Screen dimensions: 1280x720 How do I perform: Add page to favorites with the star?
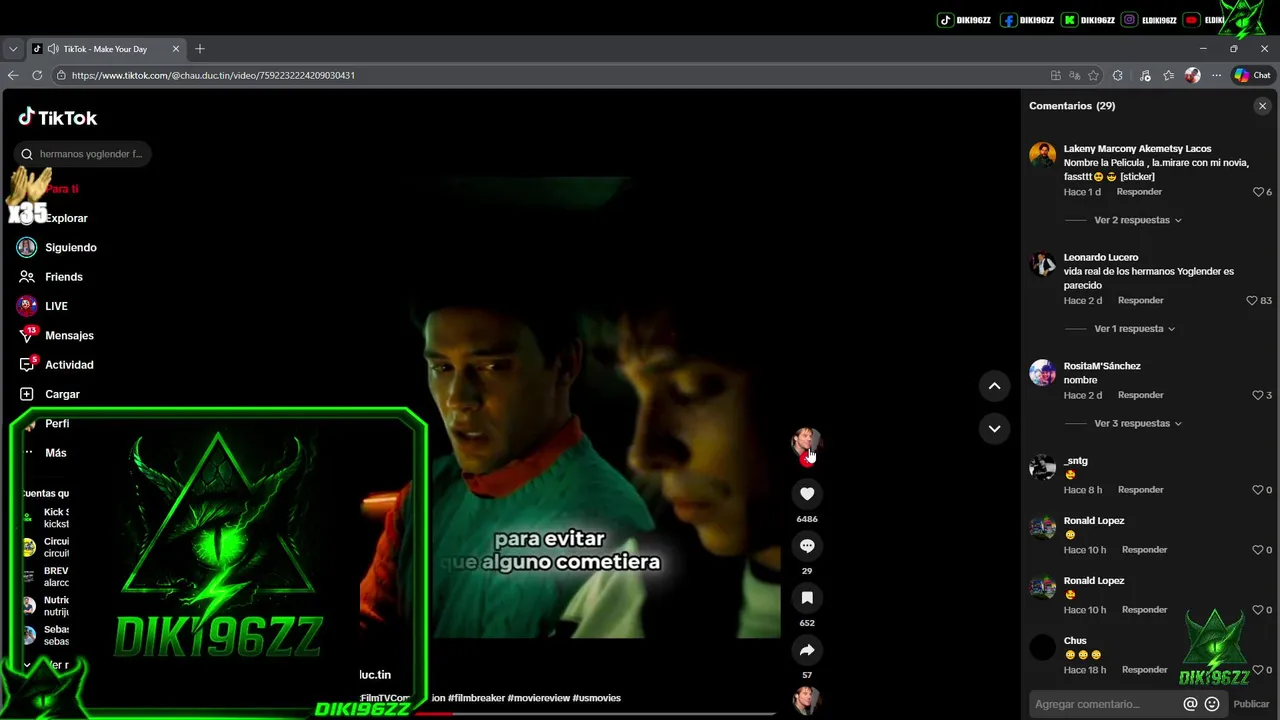tap(1093, 75)
